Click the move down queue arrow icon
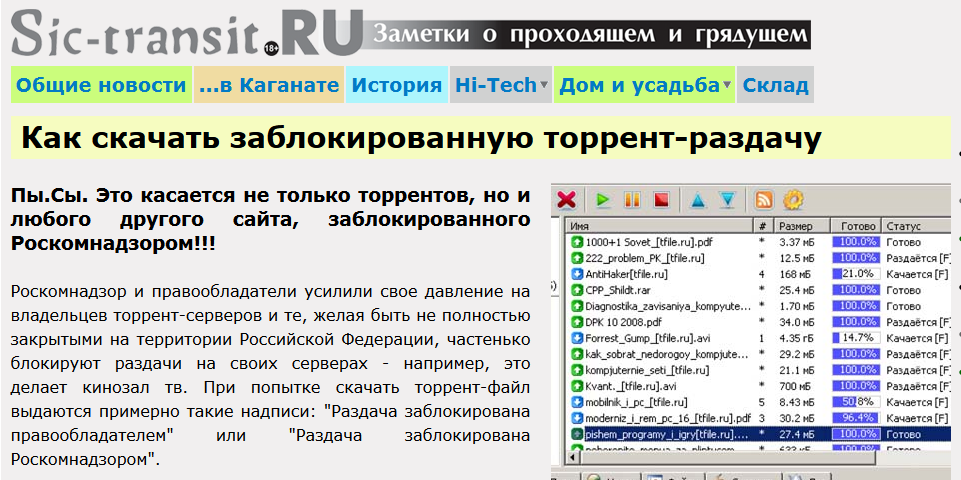The width and height of the screenshot is (961, 480). [727, 200]
